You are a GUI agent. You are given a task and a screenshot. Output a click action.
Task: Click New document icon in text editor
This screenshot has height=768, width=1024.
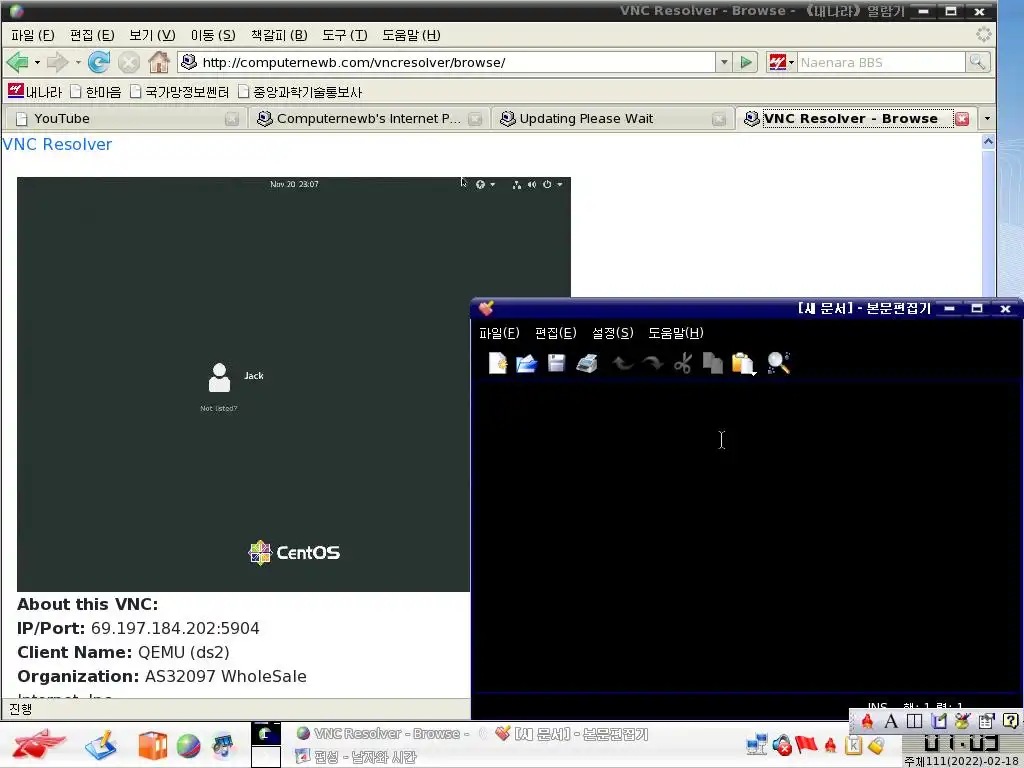tap(498, 362)
